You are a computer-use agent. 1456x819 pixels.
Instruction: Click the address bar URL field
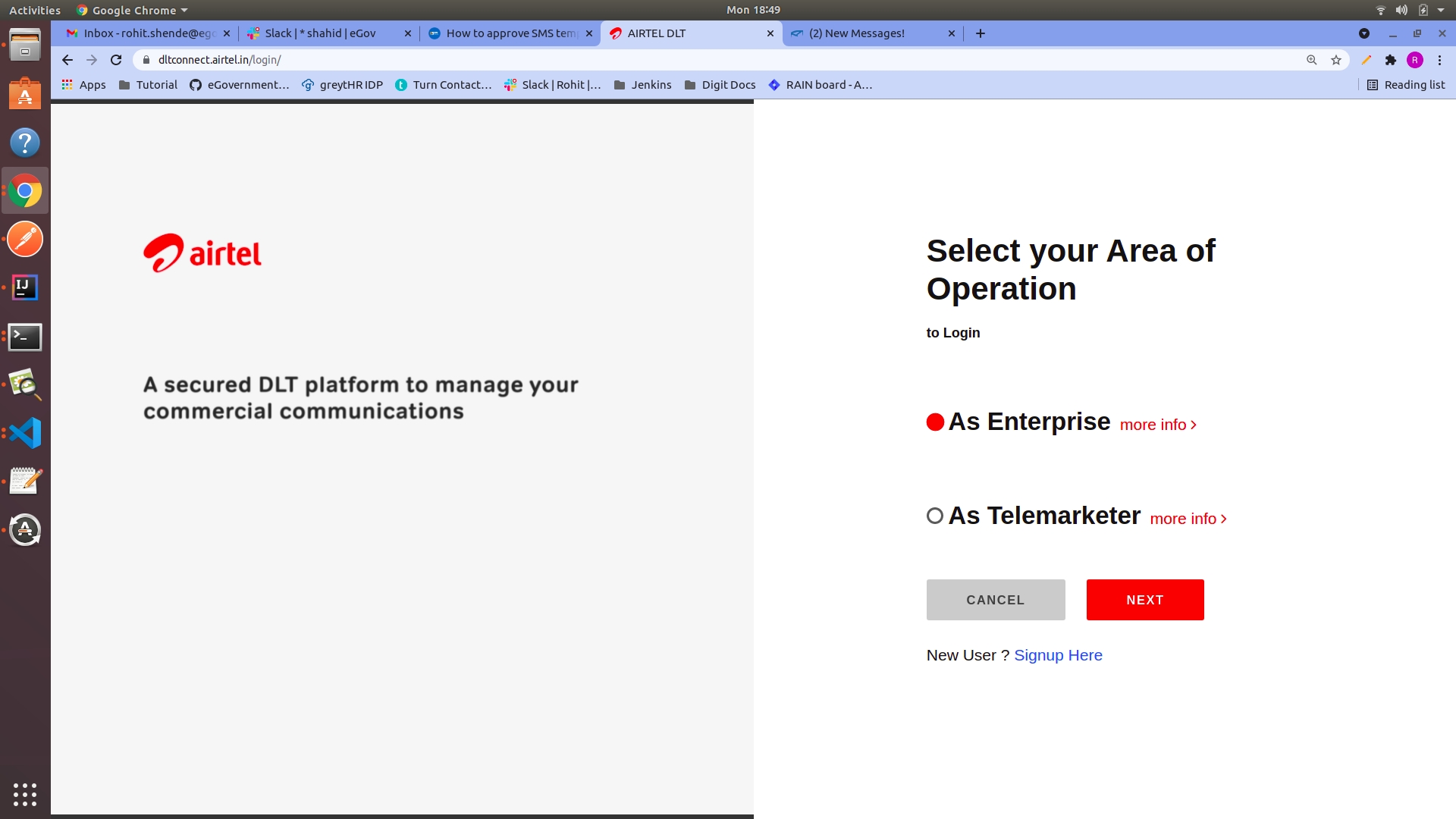(x=682, y=60)
